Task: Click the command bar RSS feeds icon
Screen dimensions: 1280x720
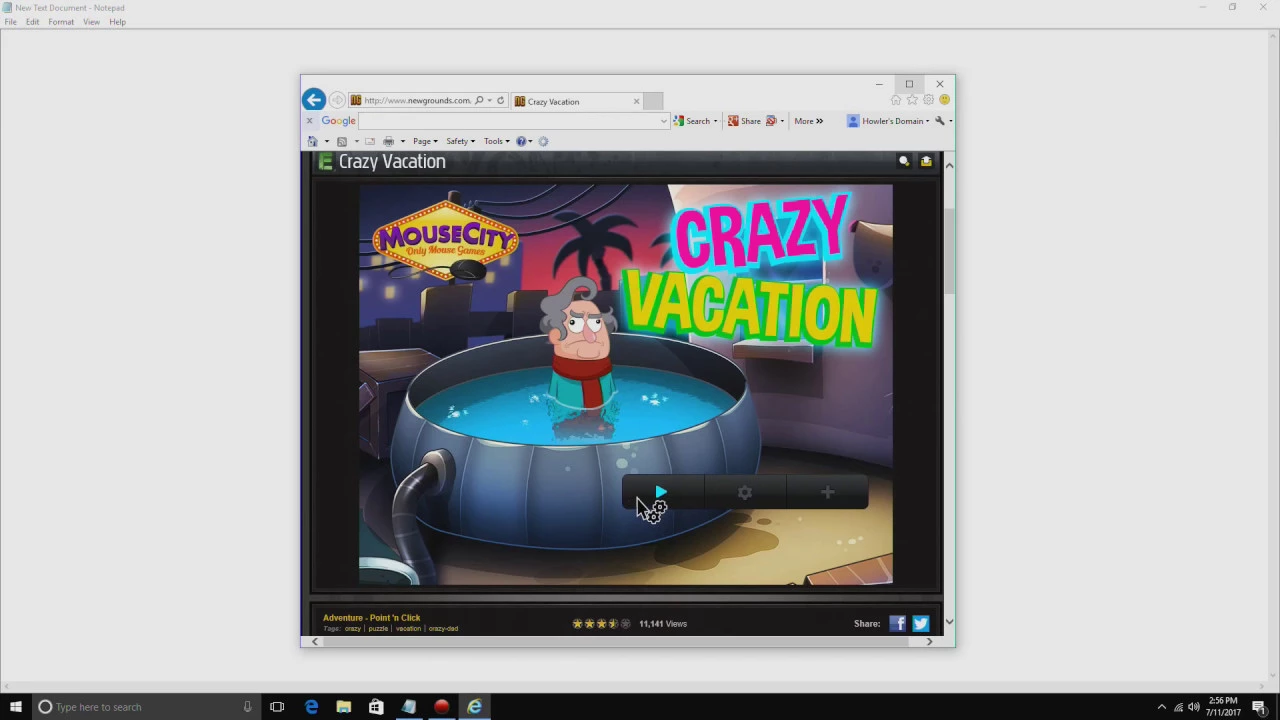Action: click(x=342, y=141)
